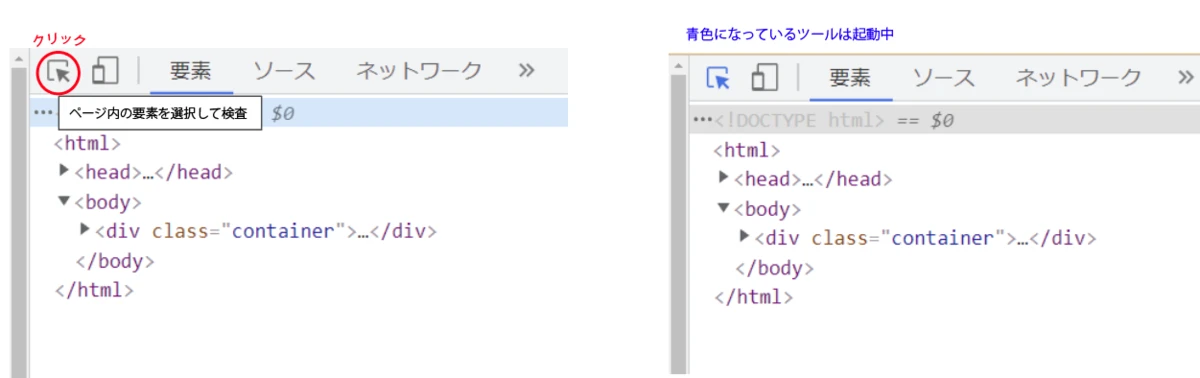Select the <html> opening tag in right panel
Viewport: 1200px width, 378px height.
pos(747,150)
